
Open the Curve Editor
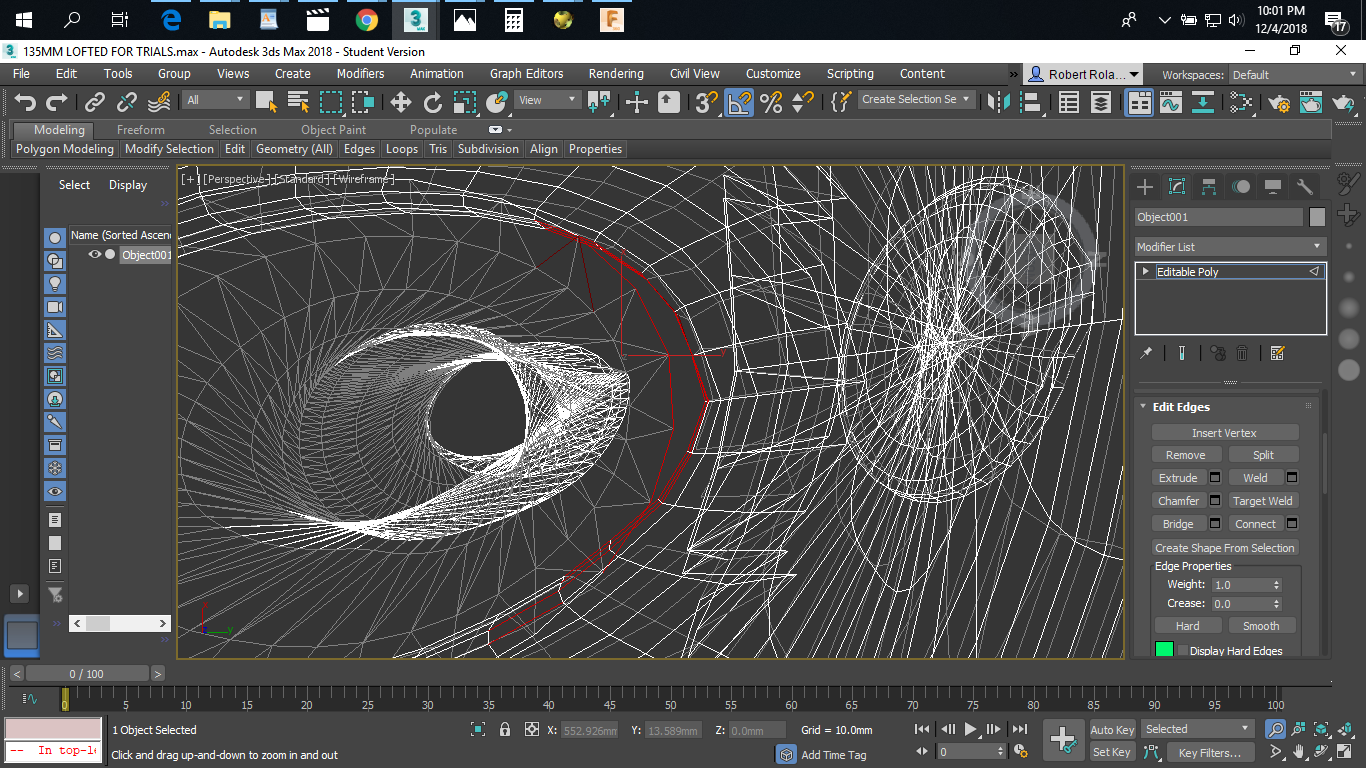coord(1171,102)
